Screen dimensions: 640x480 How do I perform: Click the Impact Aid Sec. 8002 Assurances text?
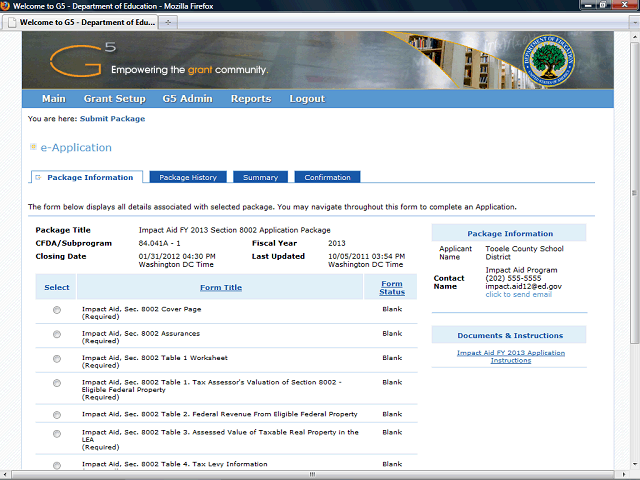(141, 333)
